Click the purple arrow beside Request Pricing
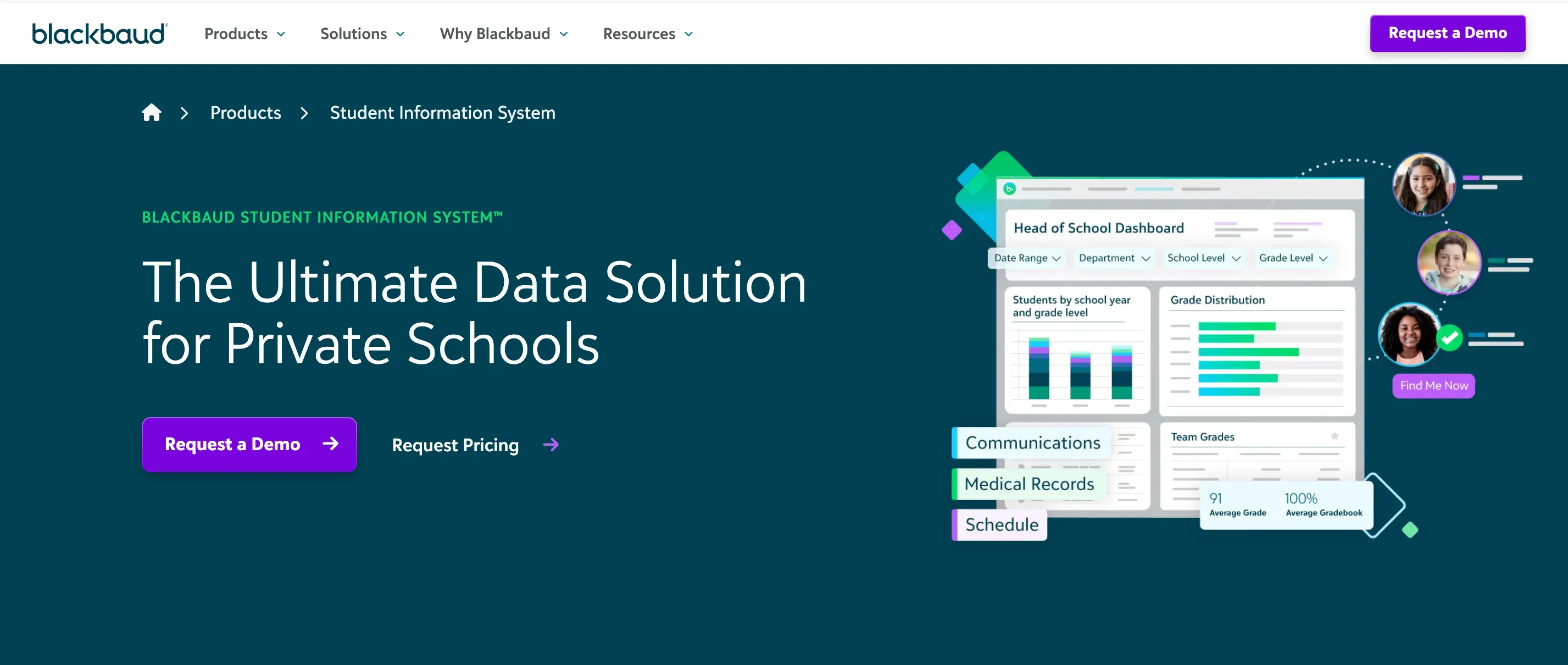 point(551,445)
